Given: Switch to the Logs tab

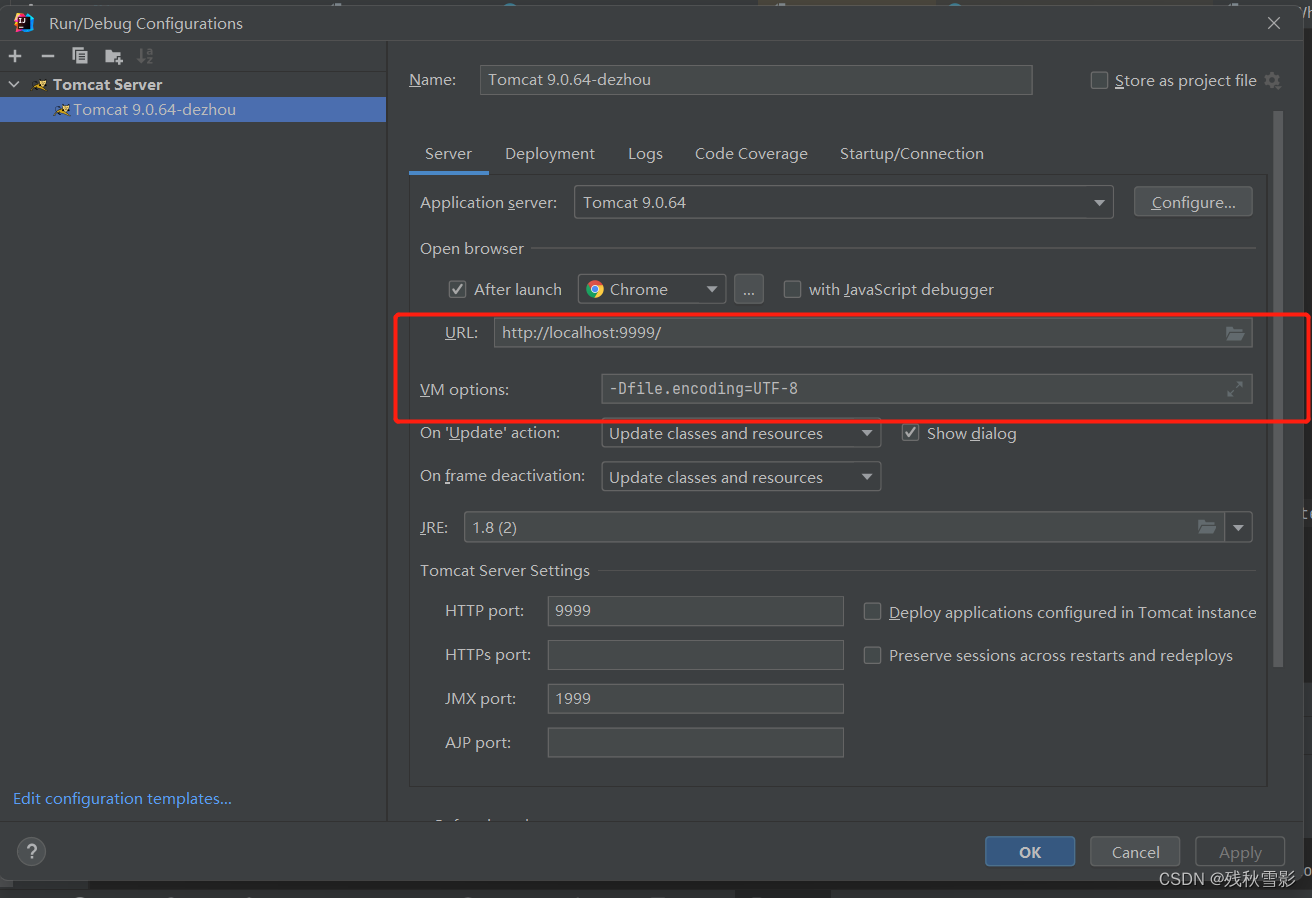Looking at the screenshot, I should pos(645,153).
